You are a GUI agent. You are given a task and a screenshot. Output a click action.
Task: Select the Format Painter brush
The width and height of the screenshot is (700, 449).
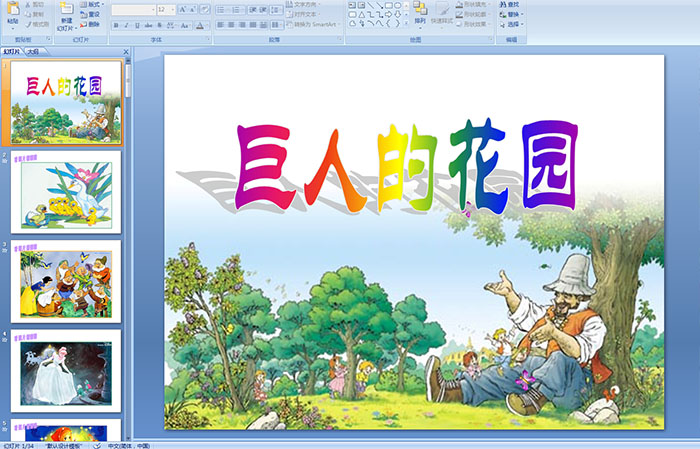point(28,24)
